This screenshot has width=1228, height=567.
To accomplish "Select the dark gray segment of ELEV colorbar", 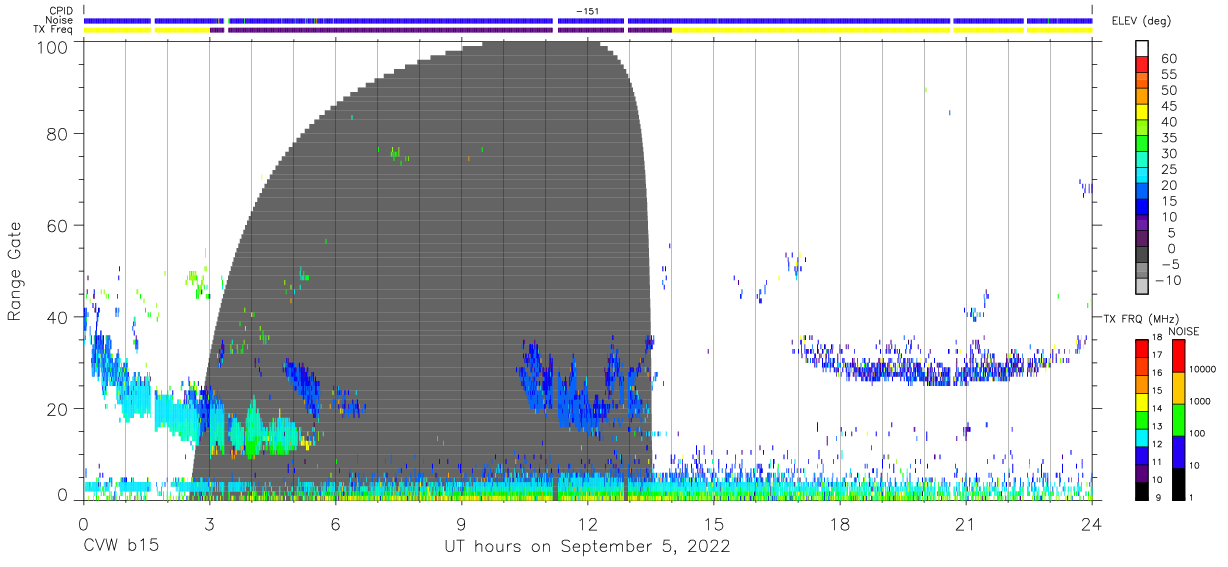I will pos(1142,256).
